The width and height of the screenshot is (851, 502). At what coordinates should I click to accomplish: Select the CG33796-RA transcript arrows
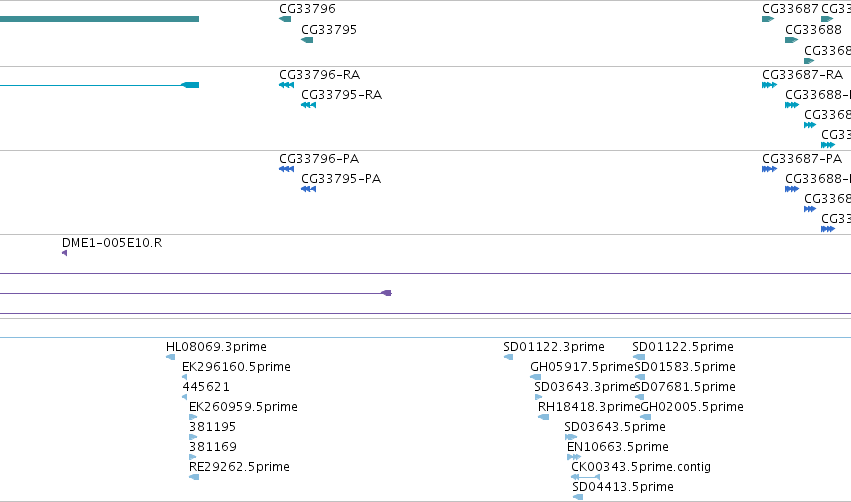tap(287, 85)
